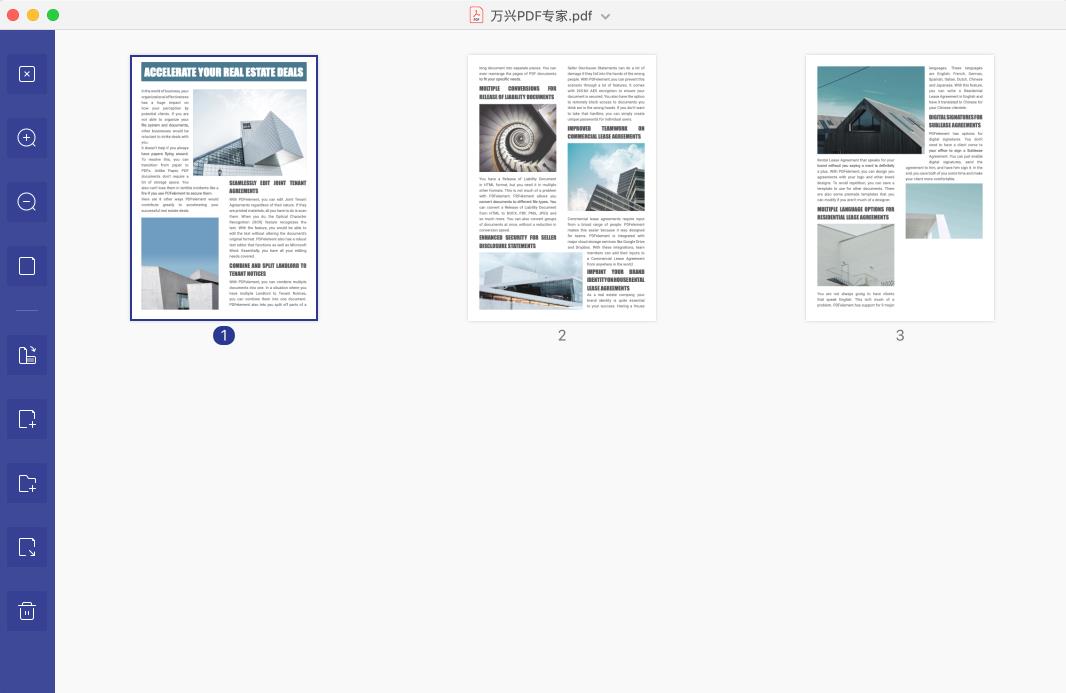Click the page number 2 label
This screenshot has height=693, width=1066.
[562, 336]
